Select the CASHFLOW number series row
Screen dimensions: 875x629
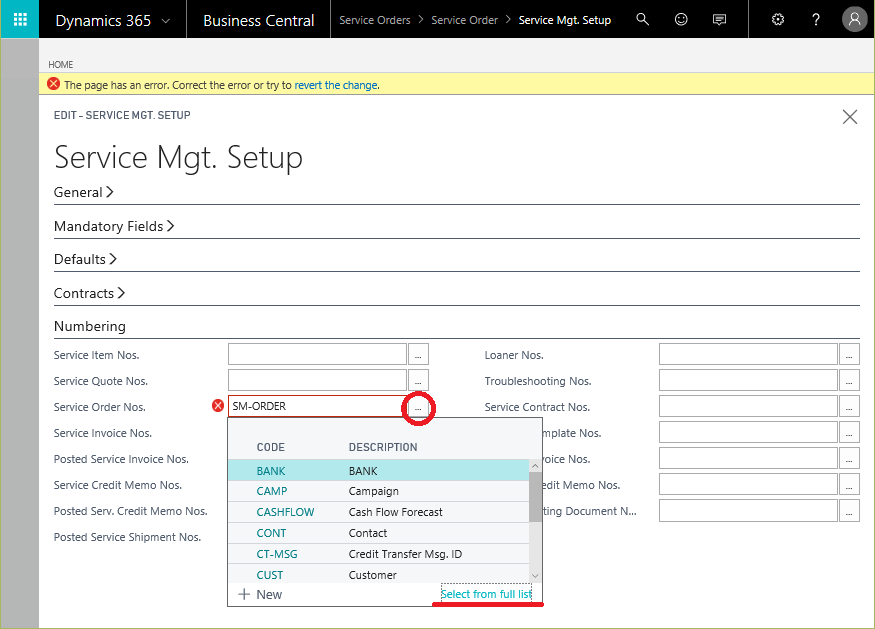click(x=378, y=512)
